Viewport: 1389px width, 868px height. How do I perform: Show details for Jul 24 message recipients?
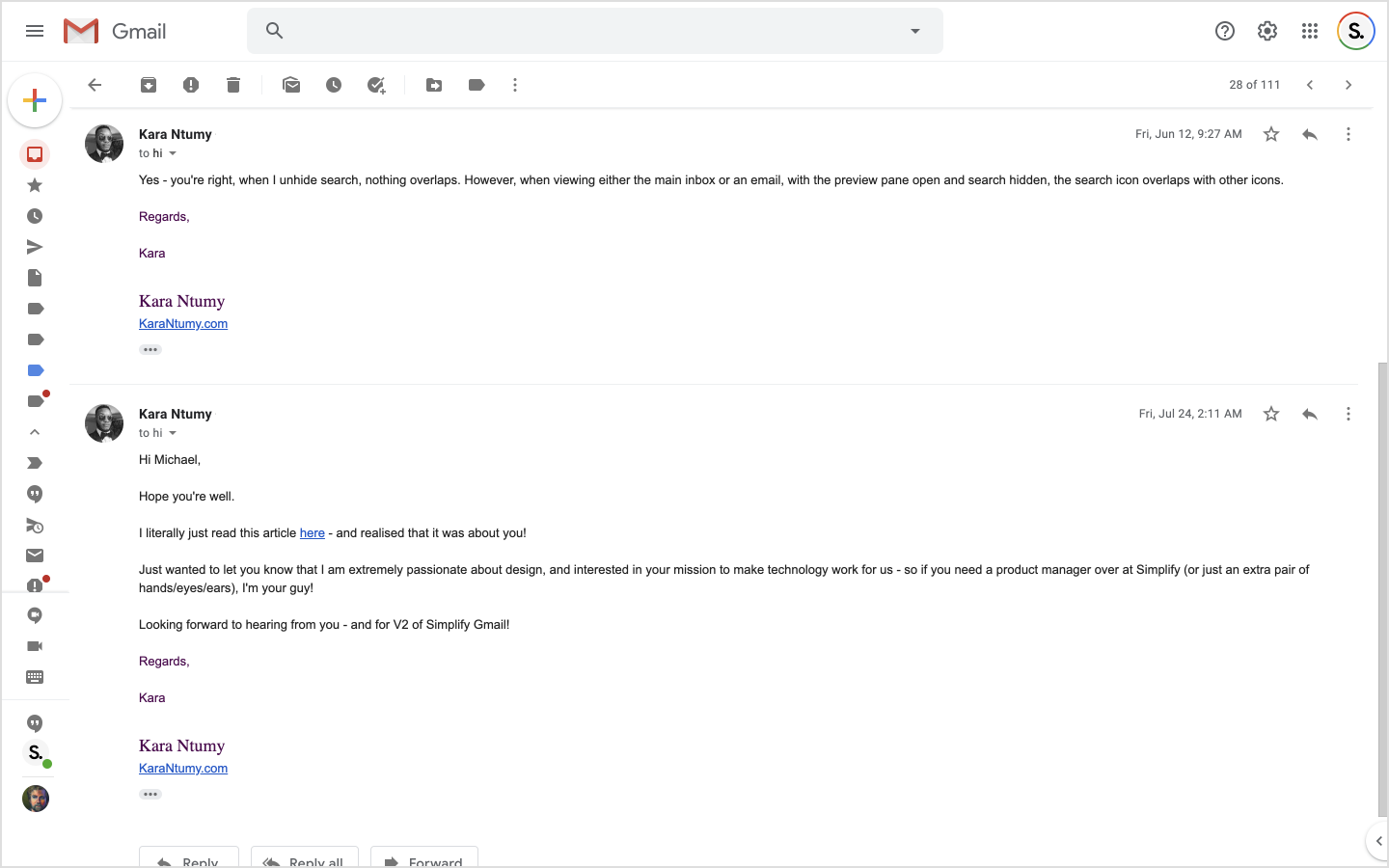click(173, 433)
